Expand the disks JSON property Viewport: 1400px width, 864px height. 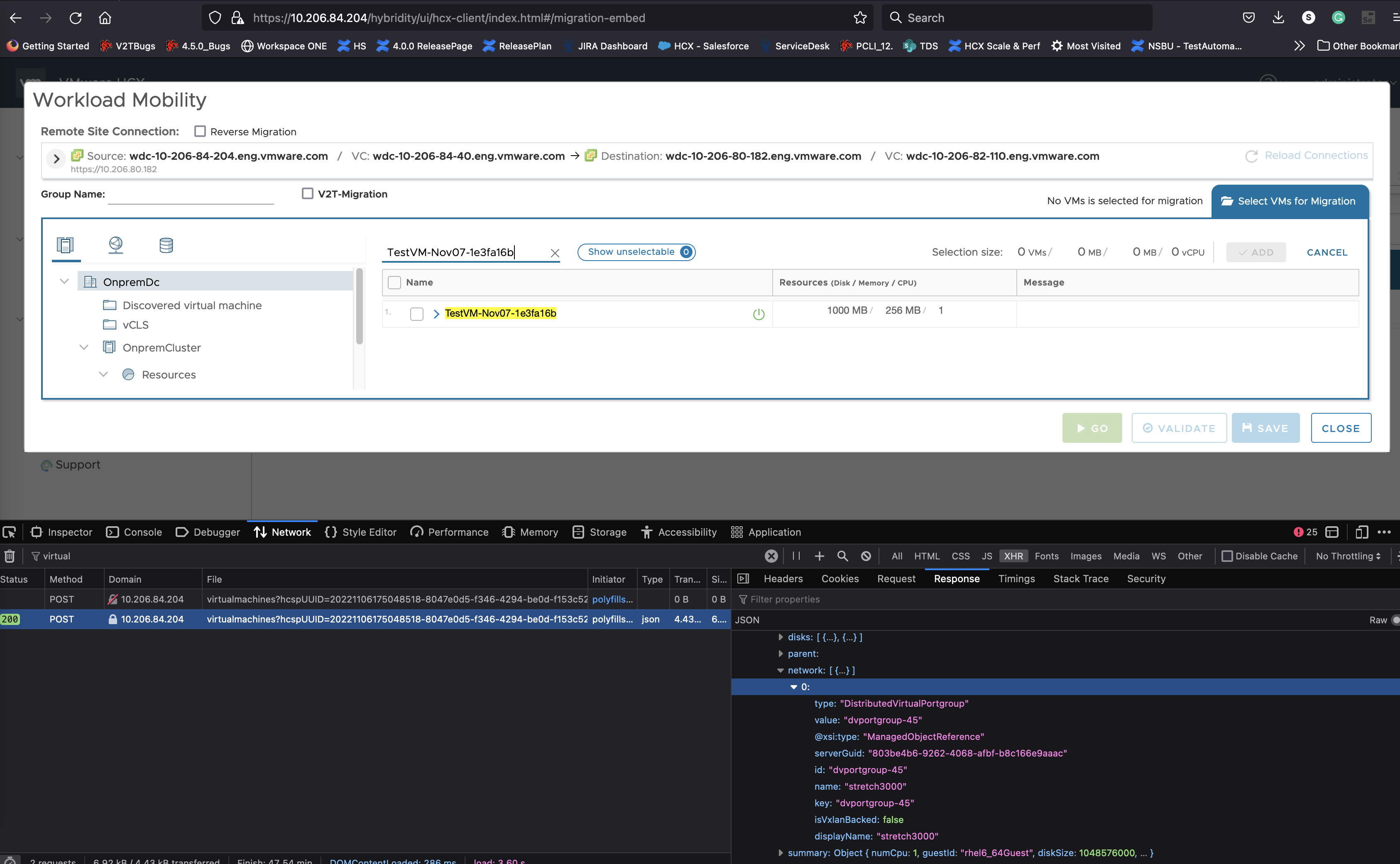click(780, 637)
